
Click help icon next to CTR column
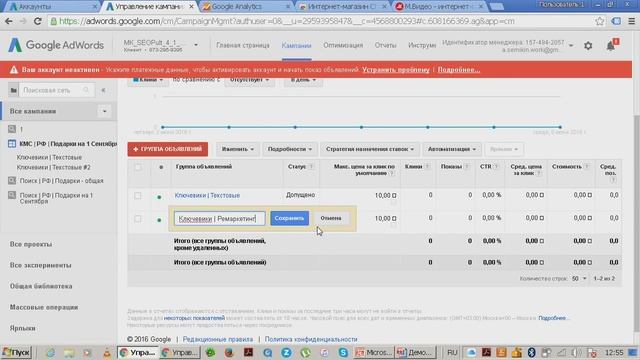(x=496, y=167)
